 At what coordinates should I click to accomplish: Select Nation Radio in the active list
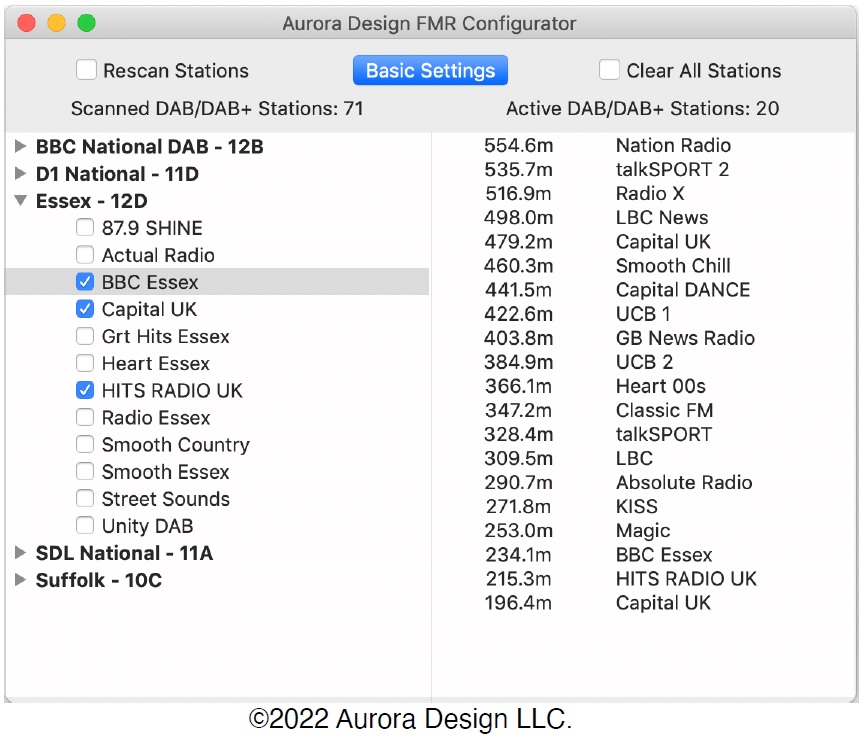pyautogui.click(x=673, y=145)
